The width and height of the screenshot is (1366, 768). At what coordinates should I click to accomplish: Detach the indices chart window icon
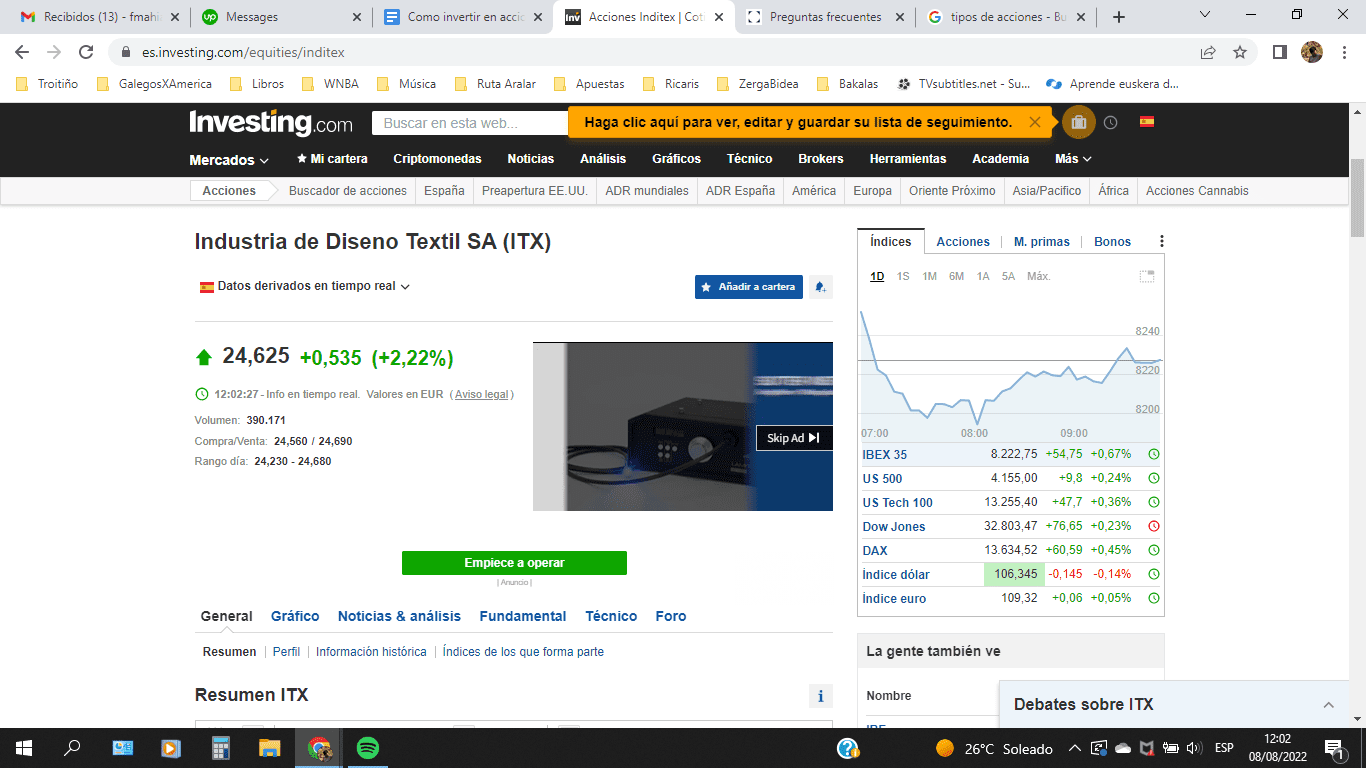[x=1147, y=276]
